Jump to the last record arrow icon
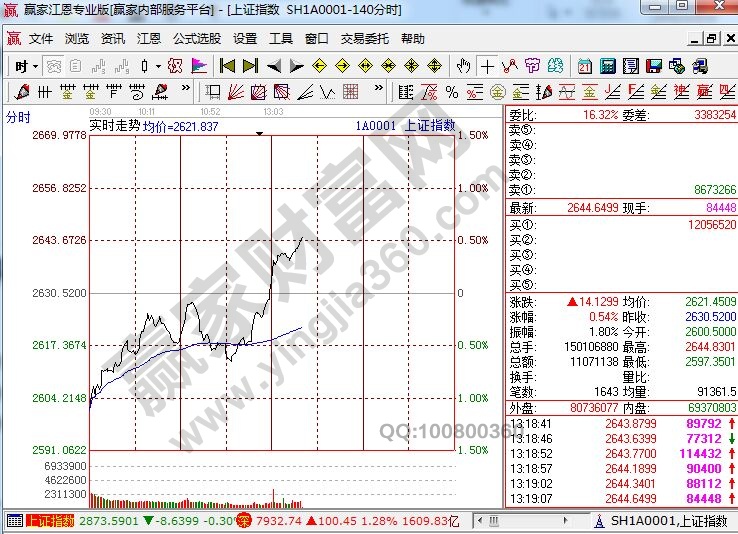The image size is (738, 534). 250,66
